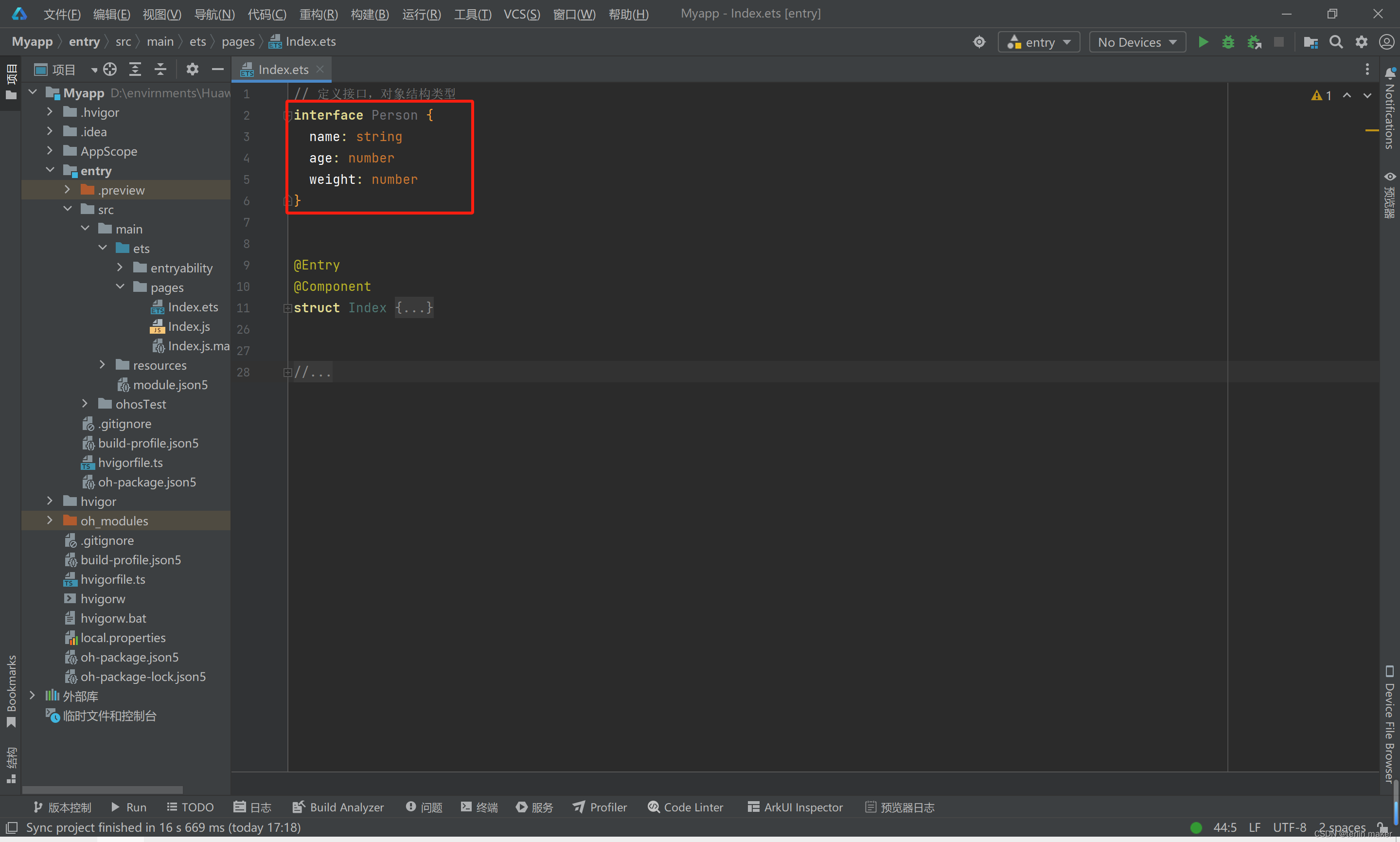Screen dimensions: 1400x842
Task: Start debugging using the bug icon
Action: point(1228,41)
